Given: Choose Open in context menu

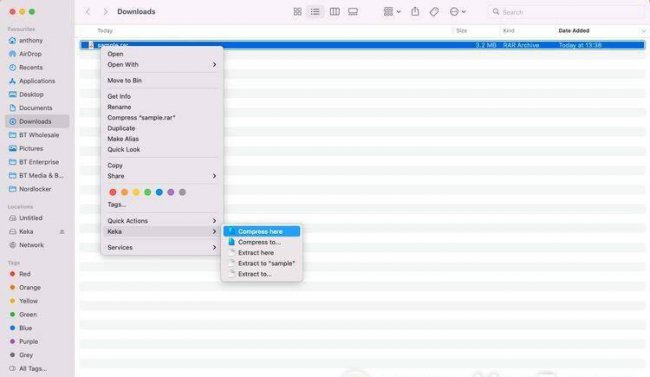Looking at the screenshot, I should pos(162,54).
